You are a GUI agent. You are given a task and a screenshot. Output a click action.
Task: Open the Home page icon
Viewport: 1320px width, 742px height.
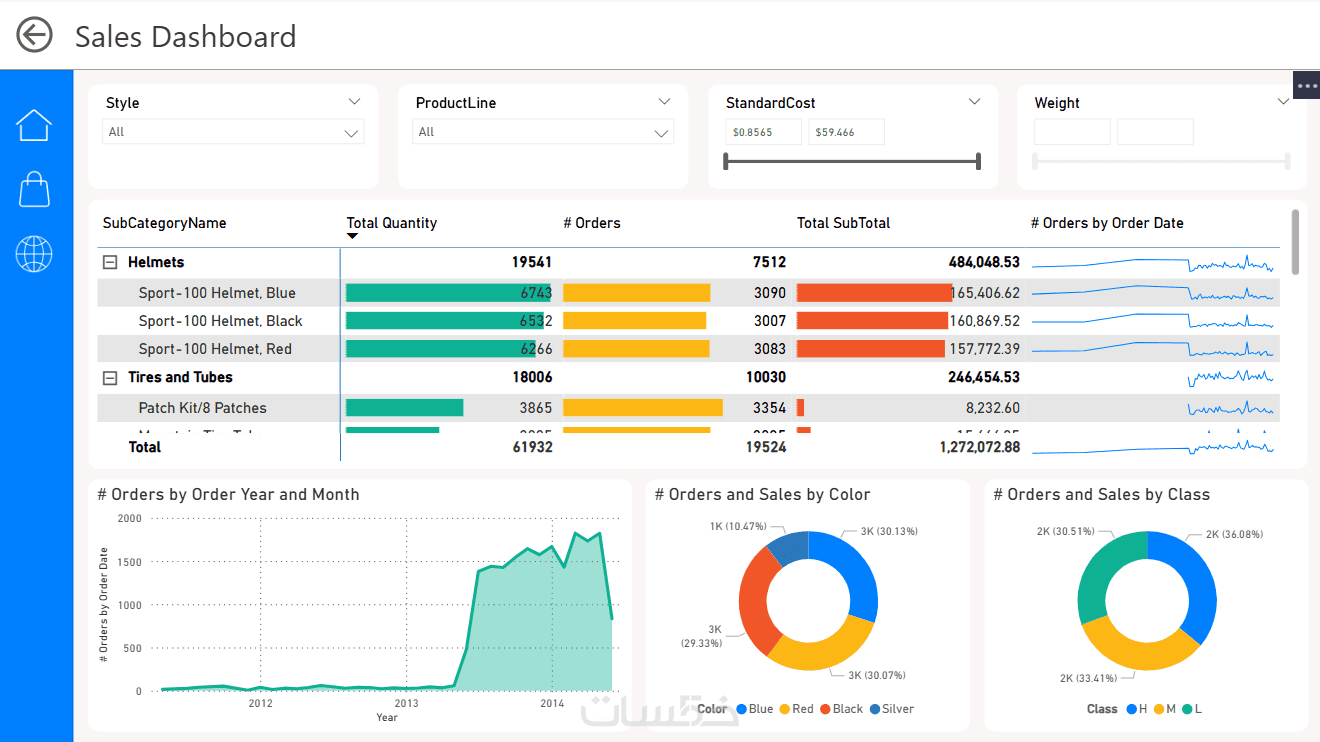tap(33, 125)
